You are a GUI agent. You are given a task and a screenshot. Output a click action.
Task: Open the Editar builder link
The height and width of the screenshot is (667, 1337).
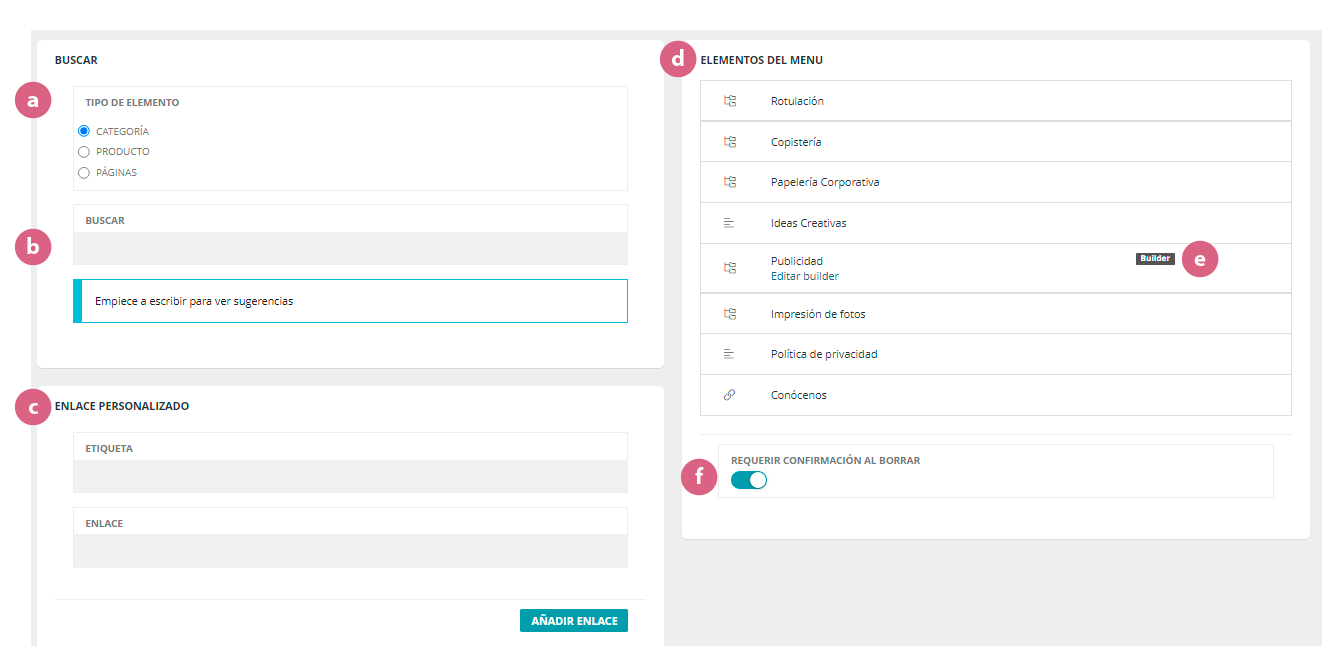(x=804, y=276)
